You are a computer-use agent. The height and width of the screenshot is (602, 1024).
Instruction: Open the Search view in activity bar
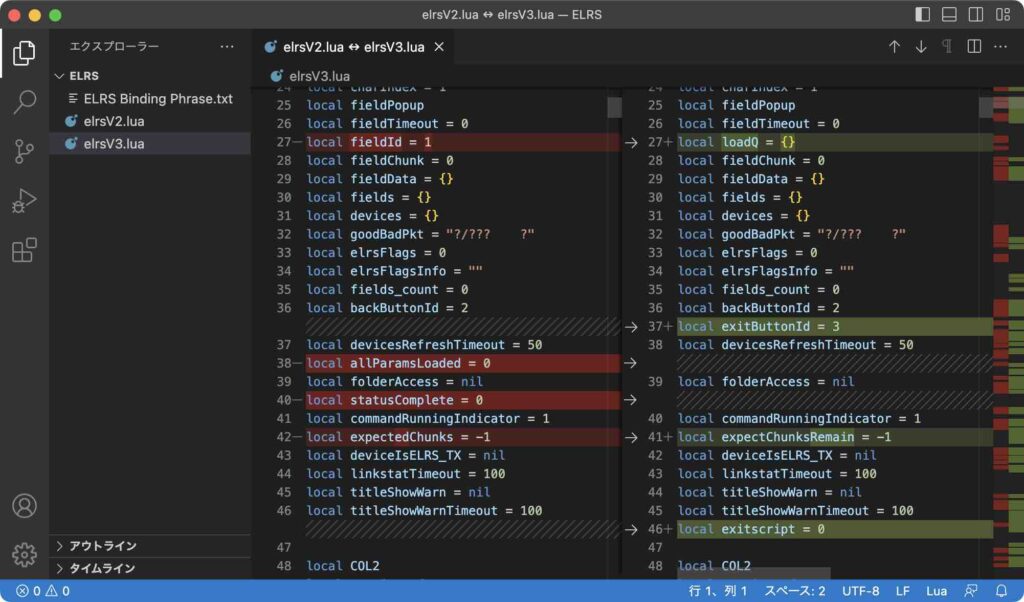[24, 101]
